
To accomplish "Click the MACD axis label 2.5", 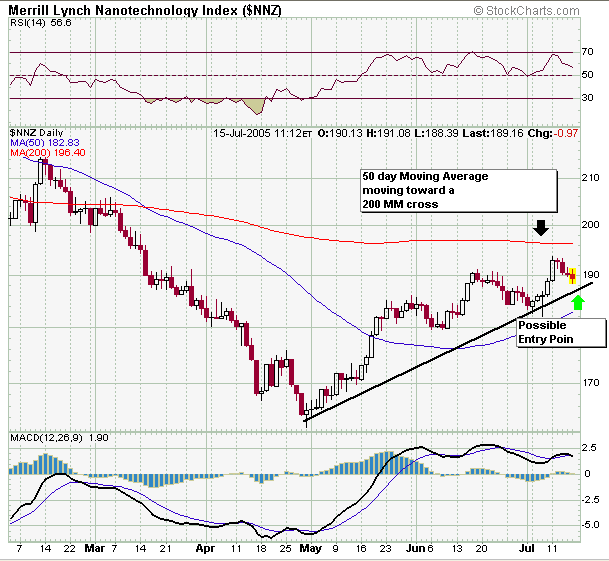I will tap(589, 448).
